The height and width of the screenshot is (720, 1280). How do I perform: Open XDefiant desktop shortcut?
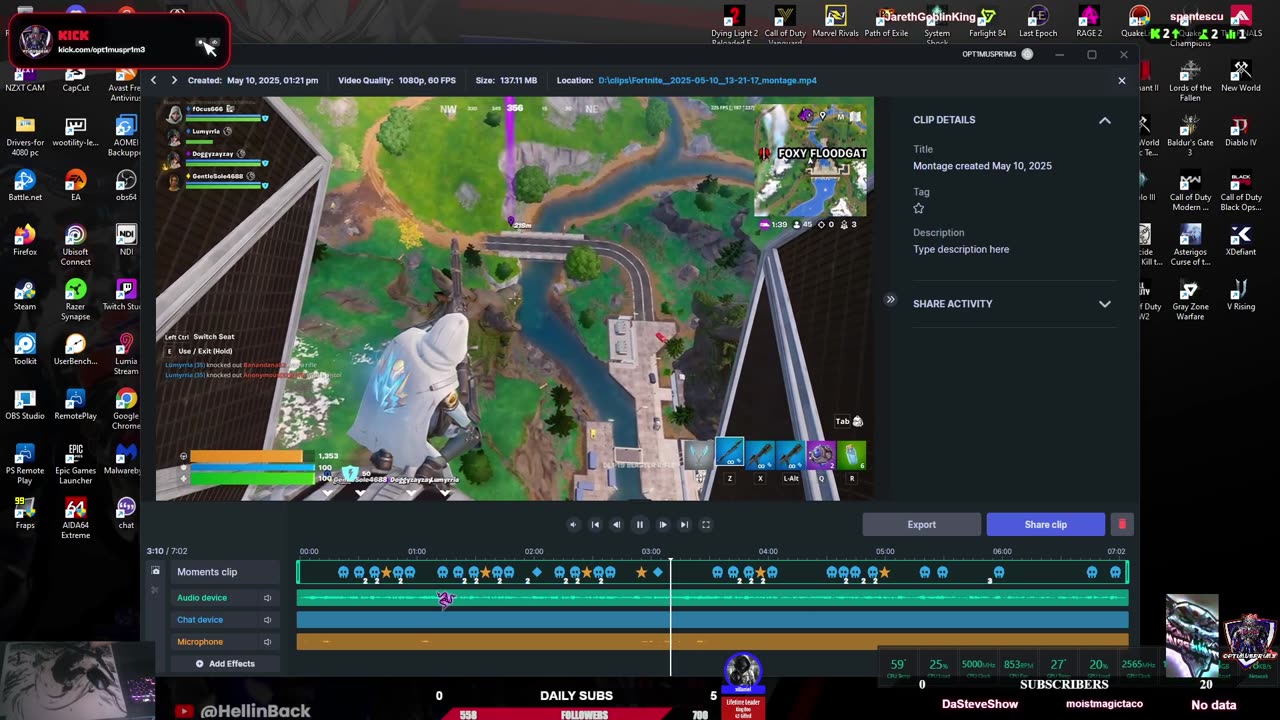pyautogui.click(x=1241, y=240)
